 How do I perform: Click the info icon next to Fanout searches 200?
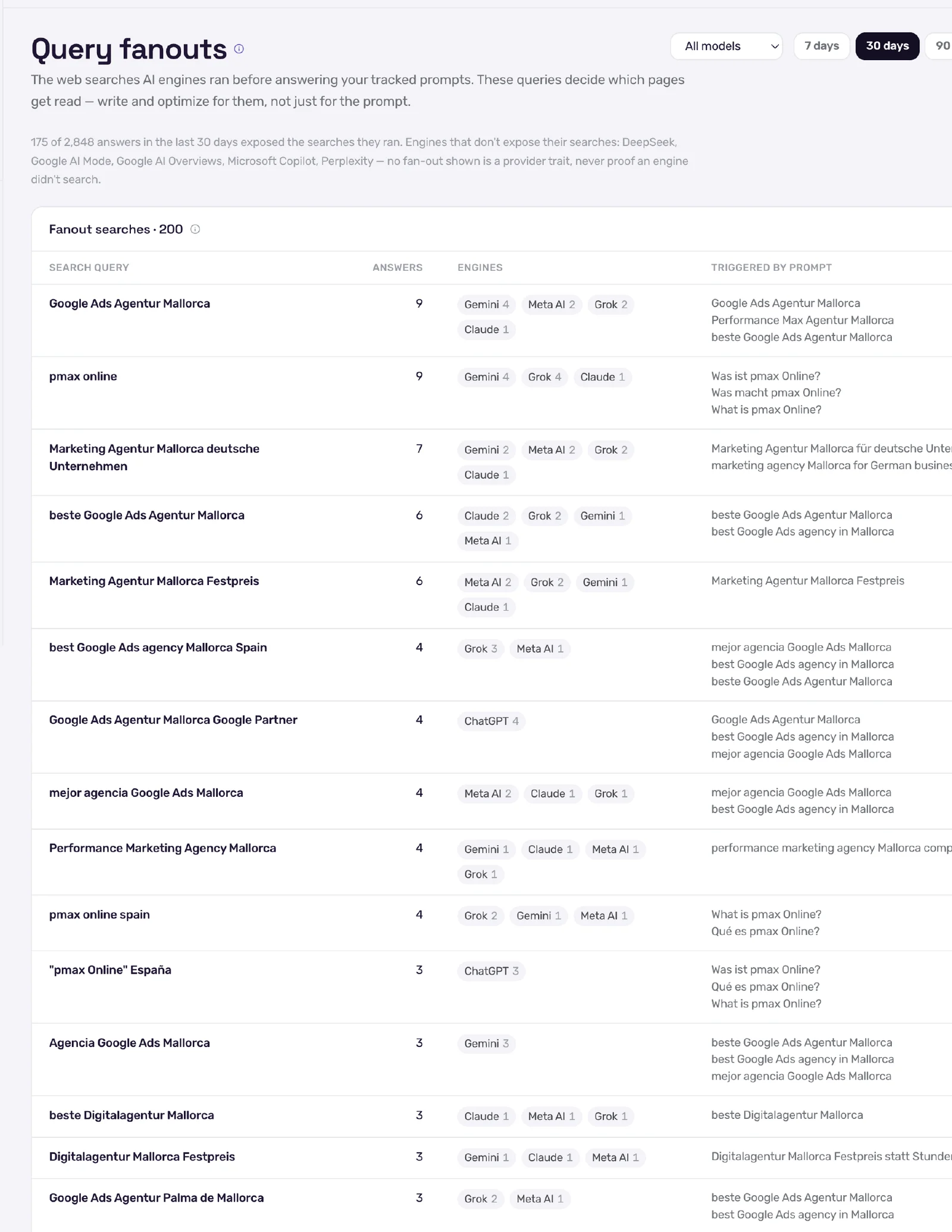click(195, 229)
